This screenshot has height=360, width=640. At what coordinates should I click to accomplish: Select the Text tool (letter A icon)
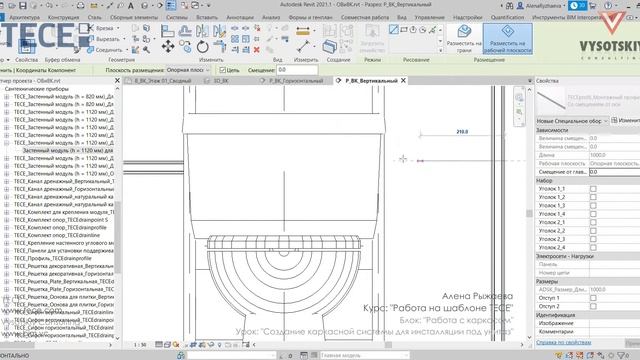pyautogui.click(x=131, y=6)
